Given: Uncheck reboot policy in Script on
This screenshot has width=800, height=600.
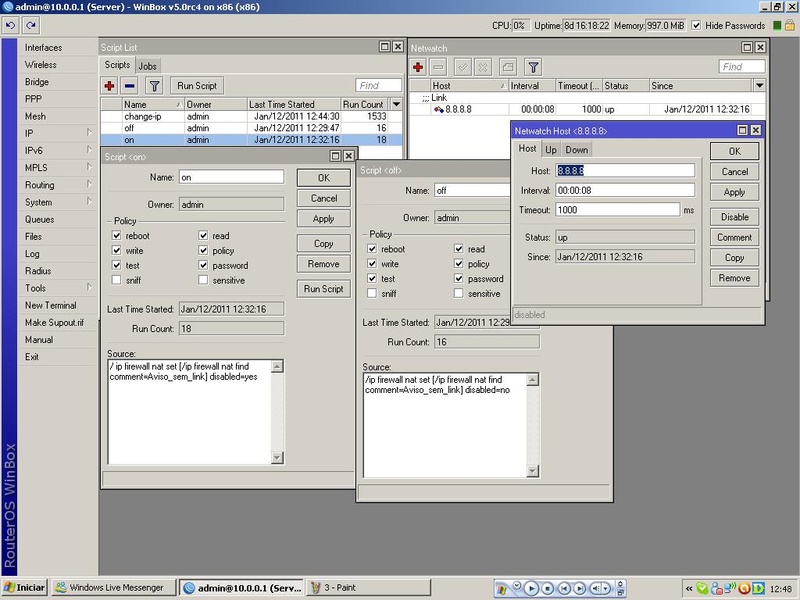Looking at the screenshot, I should [117, 236].
